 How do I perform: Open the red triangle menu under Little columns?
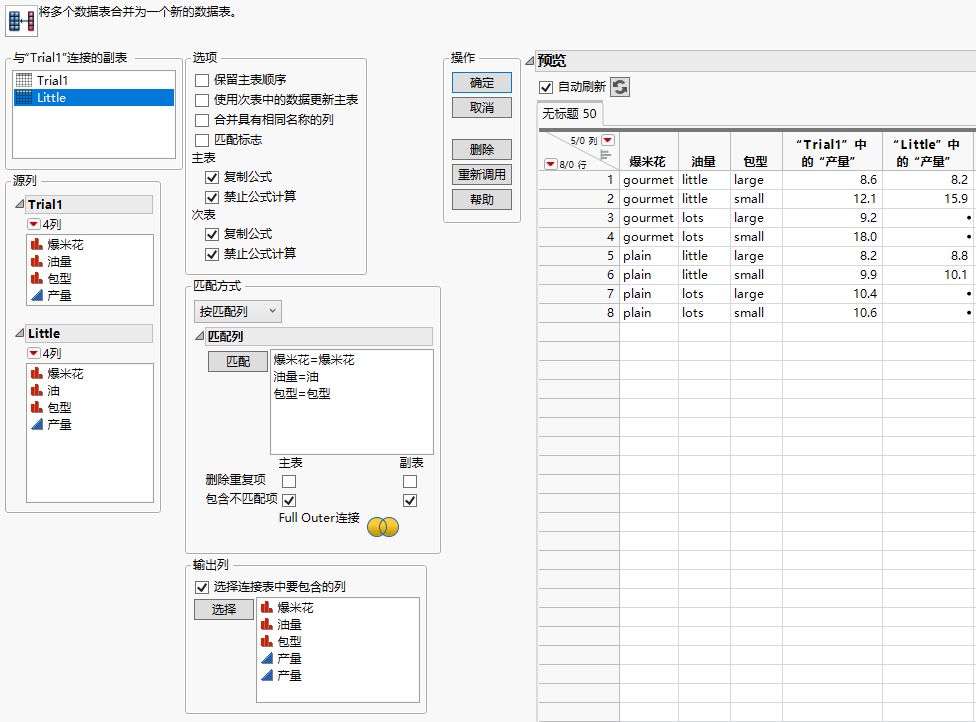[33, 353]
